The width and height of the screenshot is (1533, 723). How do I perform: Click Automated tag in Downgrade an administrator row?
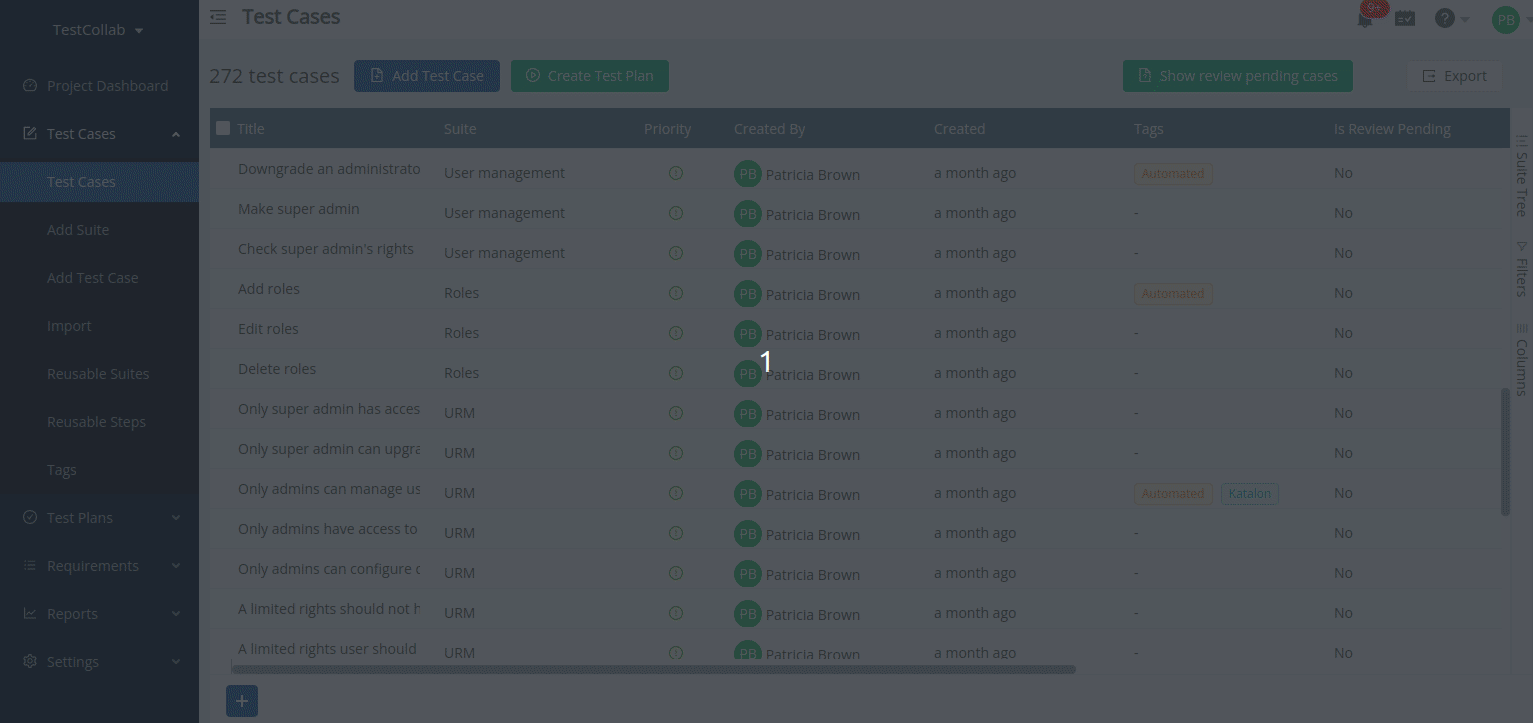pyautogui.click(x=1173, y=174)
